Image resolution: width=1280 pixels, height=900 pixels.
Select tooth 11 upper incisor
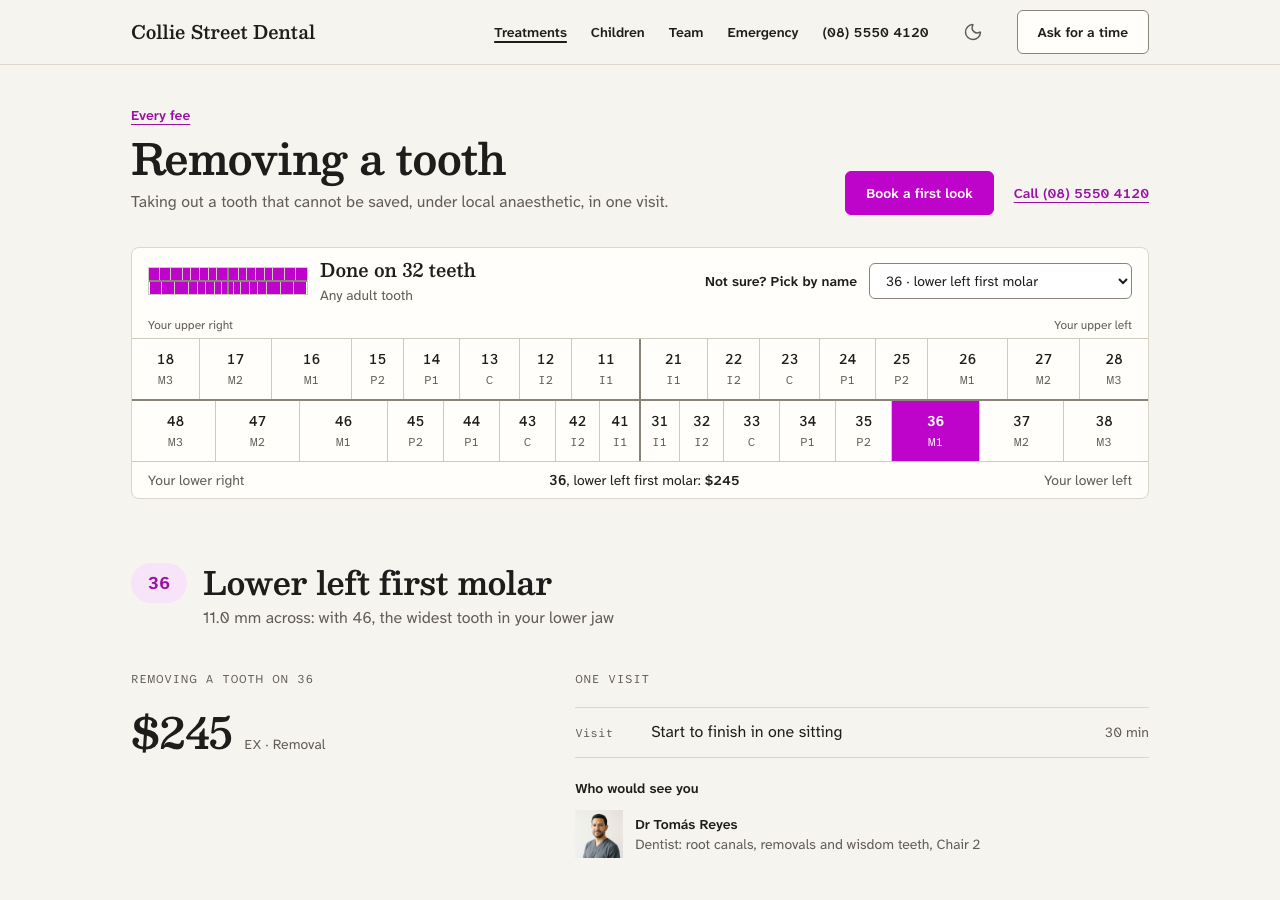coord(606,369)
